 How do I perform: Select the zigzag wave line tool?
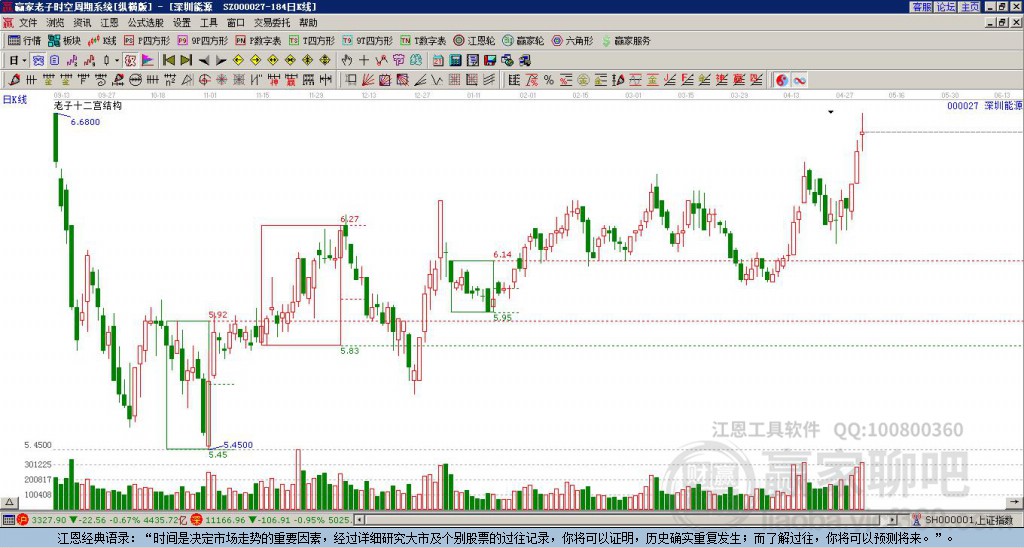click(x=437, y=80)
